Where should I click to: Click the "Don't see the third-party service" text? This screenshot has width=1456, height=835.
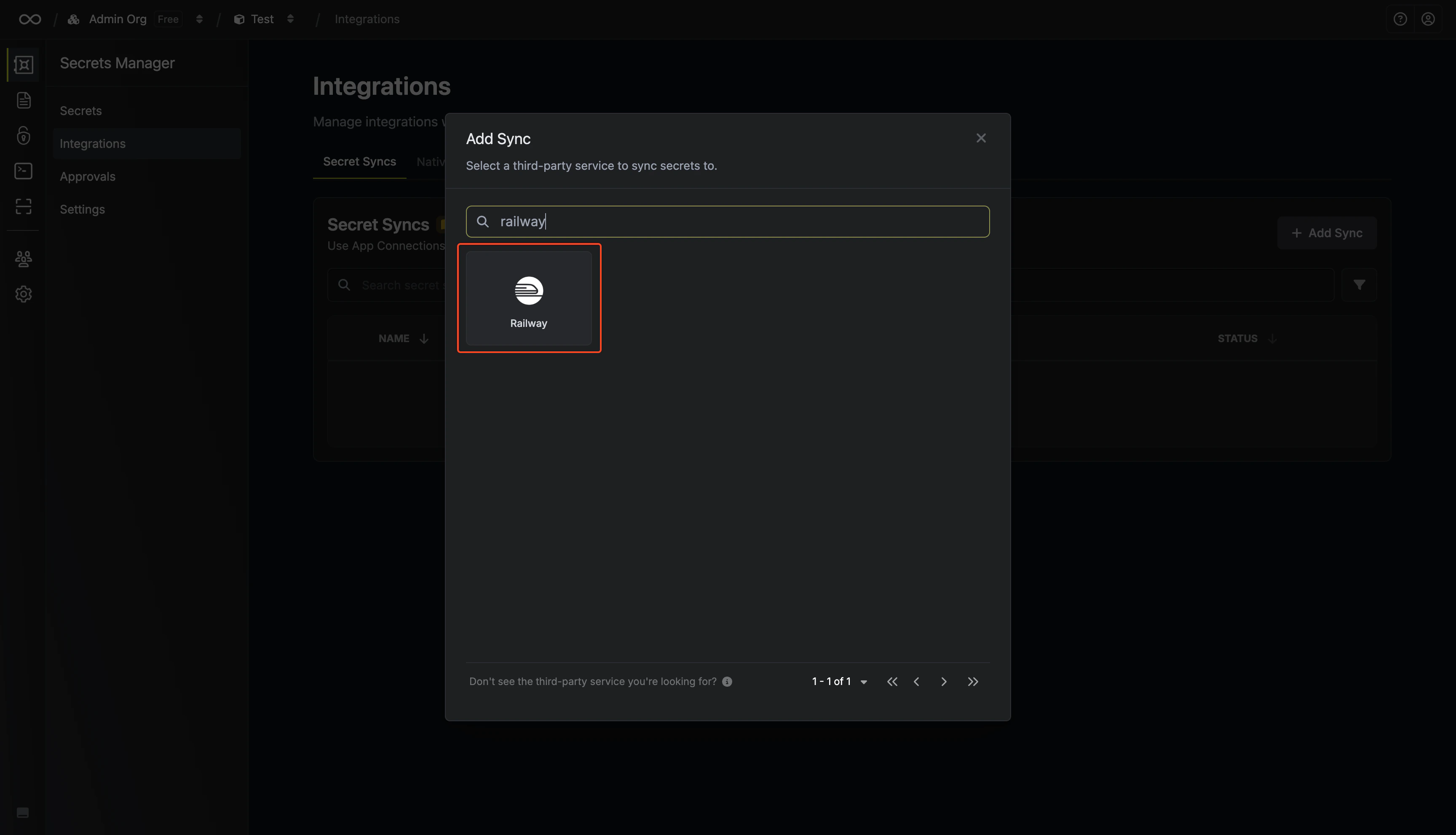(593, 681)
